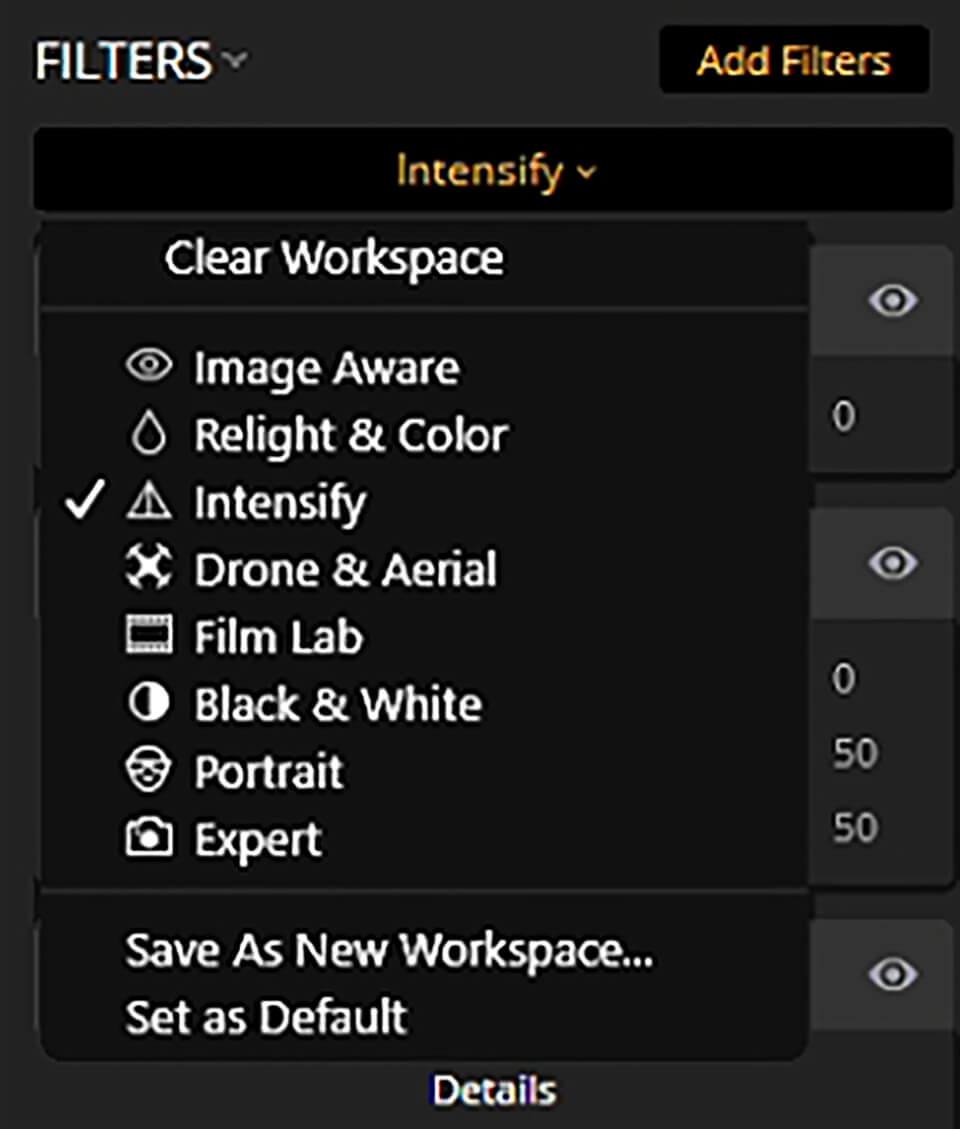
Task: Select the Intensify triangle icon
Action: (148, 501)
